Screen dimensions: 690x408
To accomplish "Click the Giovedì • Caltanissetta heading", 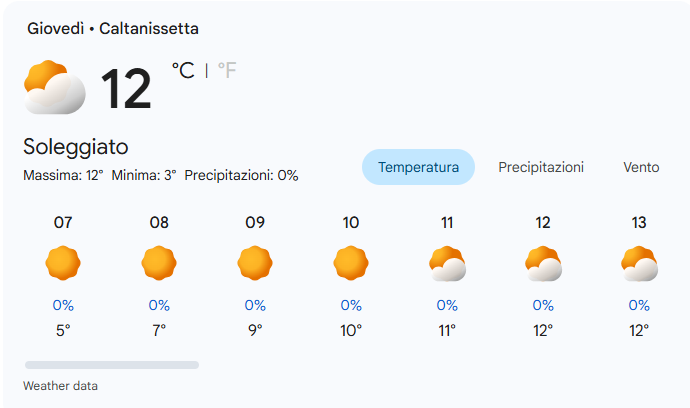I will pos(113,29).
